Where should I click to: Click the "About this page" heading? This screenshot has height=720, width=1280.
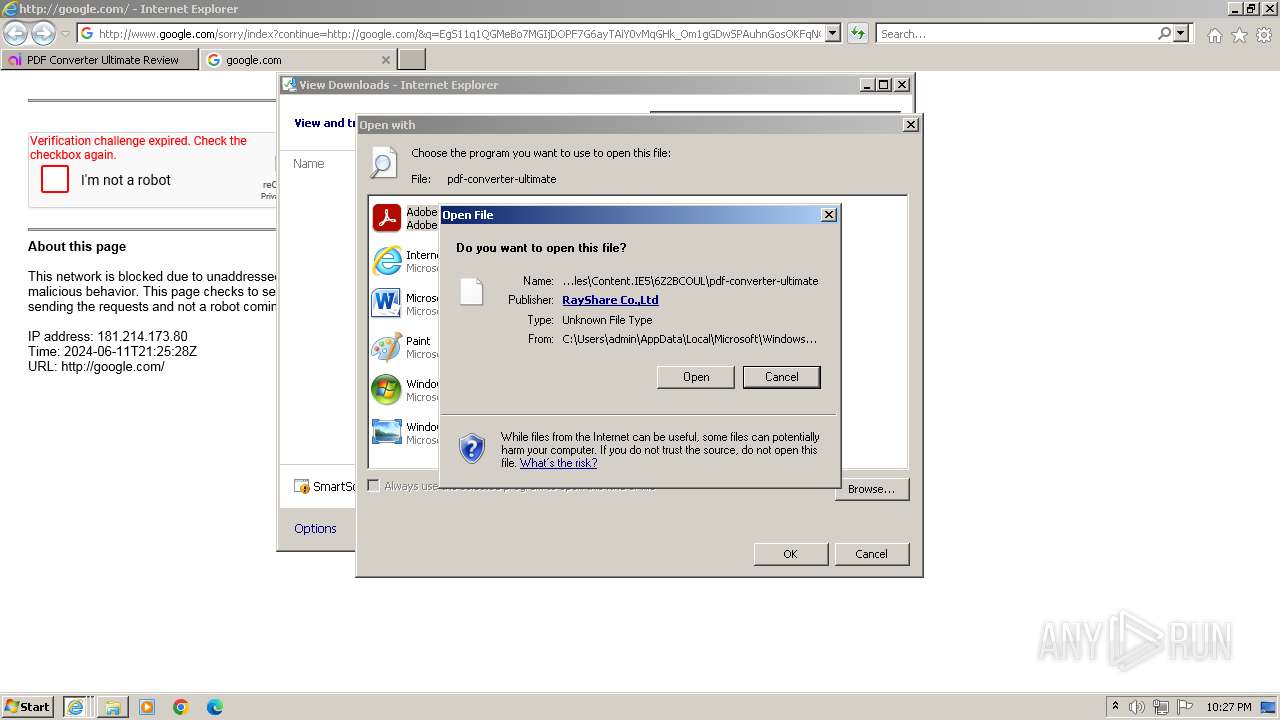(x=77, y=247)
